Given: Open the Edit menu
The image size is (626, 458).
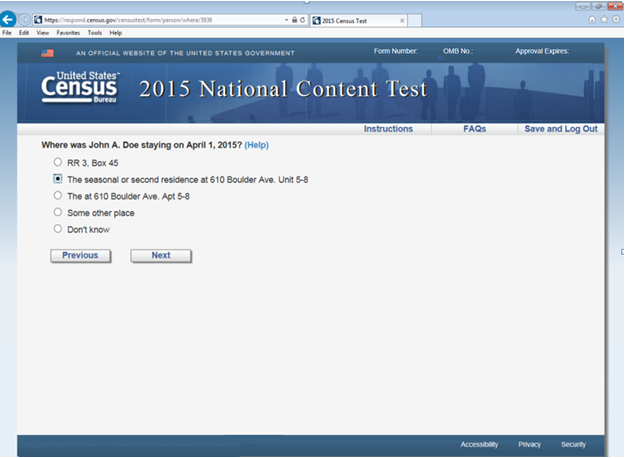Looking at the screenshot, I should coord(24,33).
